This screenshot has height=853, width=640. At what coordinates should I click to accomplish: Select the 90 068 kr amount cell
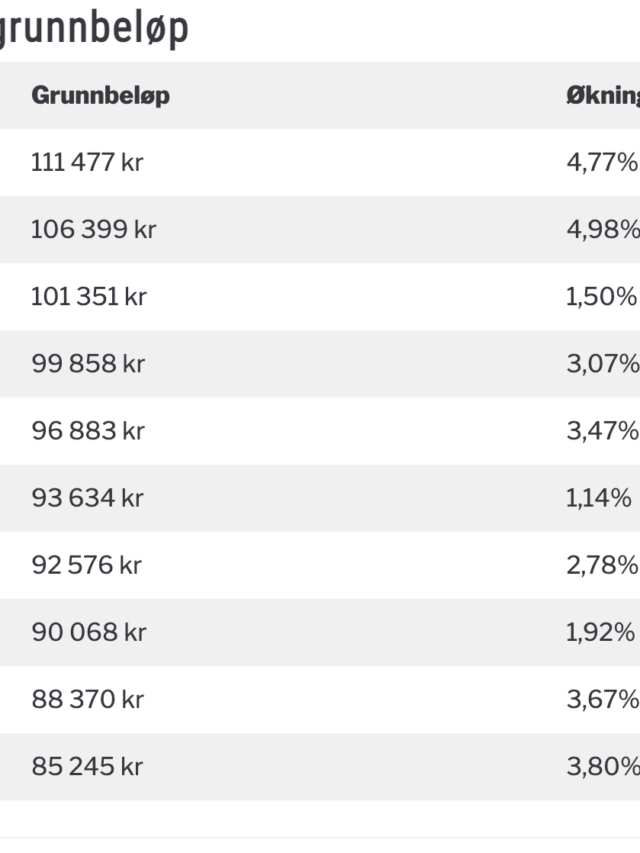coord(89,632)
